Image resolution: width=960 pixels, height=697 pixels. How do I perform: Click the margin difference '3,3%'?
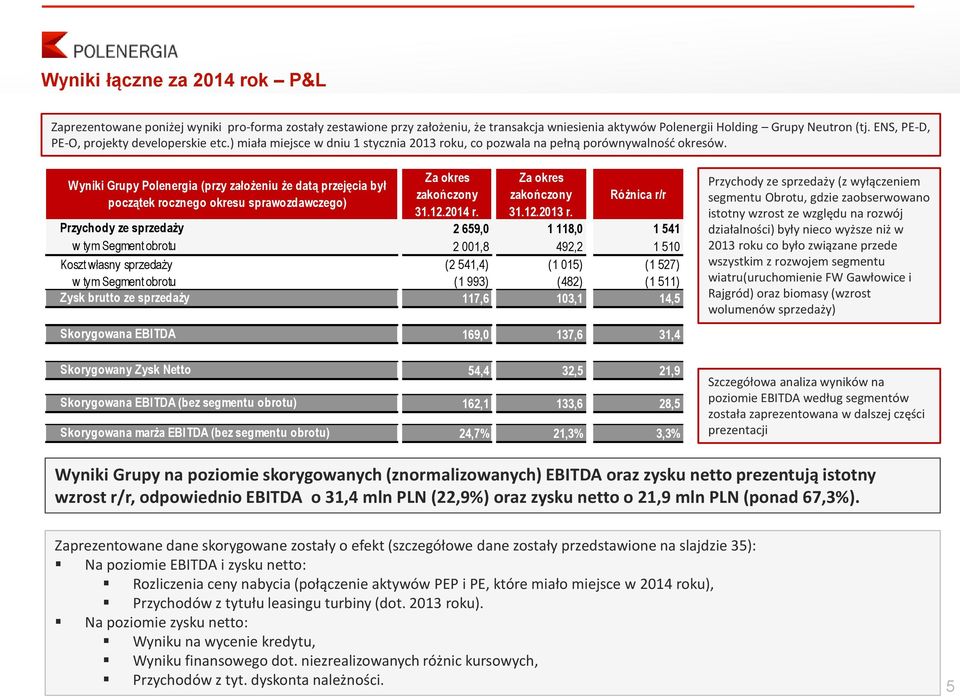[x=668, y=434]
